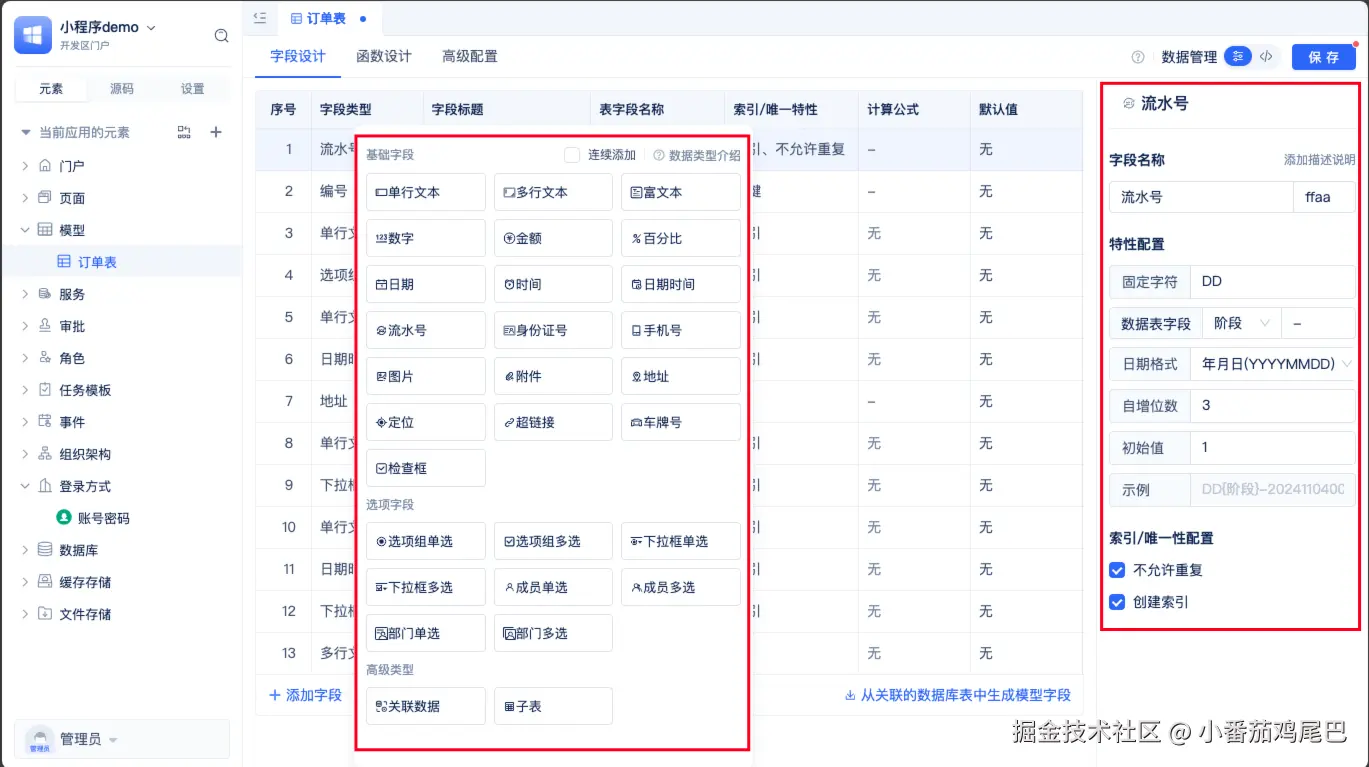The image size is (1369, 767).
Task: Choose the 部门多选 field type
Action: click(x=553, y=633)
